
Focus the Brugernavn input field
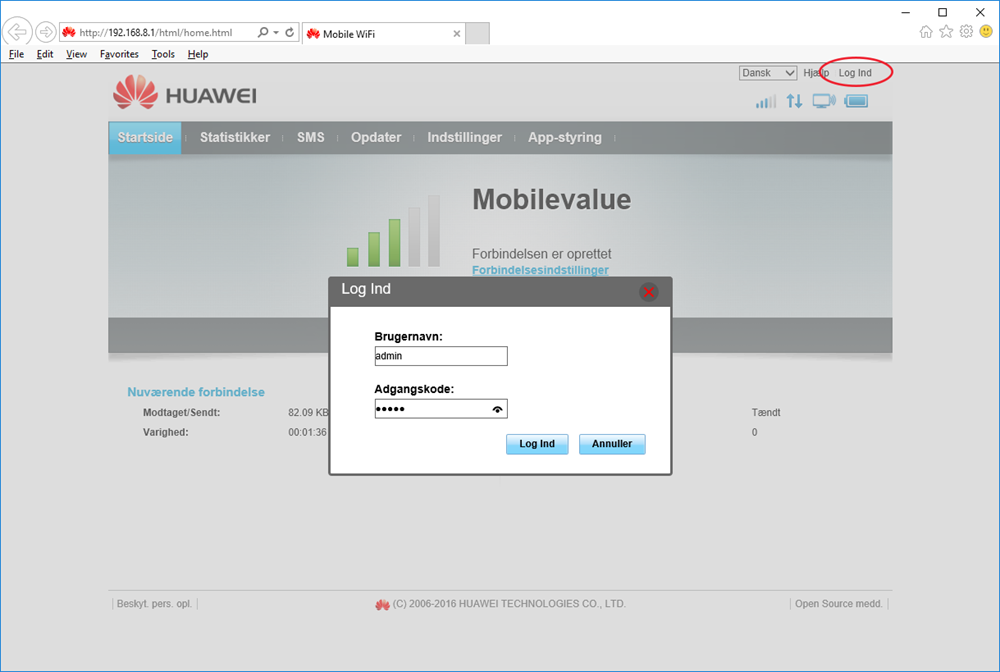pyautogui.click(x=441, y=356)
